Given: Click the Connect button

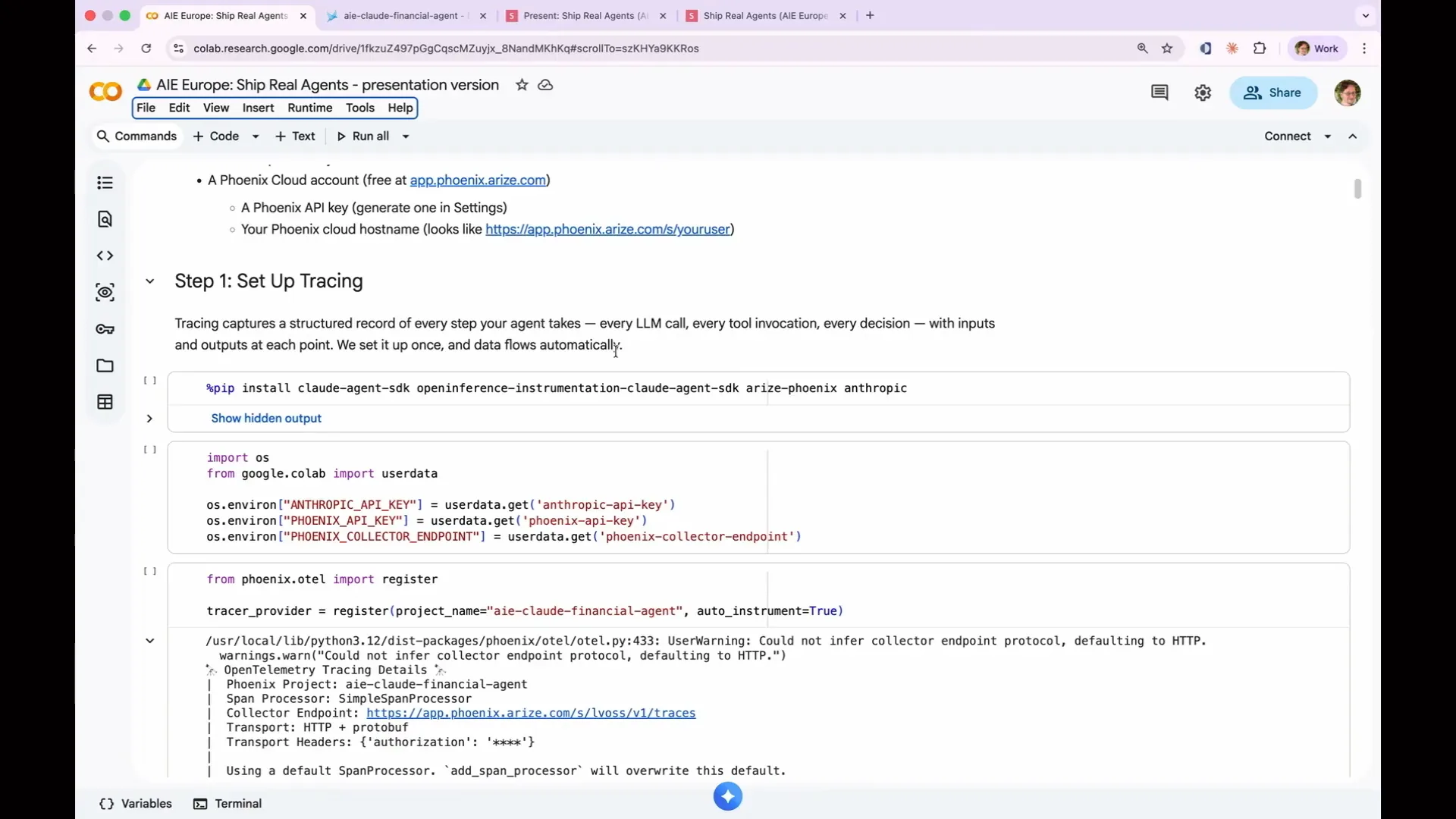Looking at the screenshot, I should pyautogui.click(x=1288, y=136).
